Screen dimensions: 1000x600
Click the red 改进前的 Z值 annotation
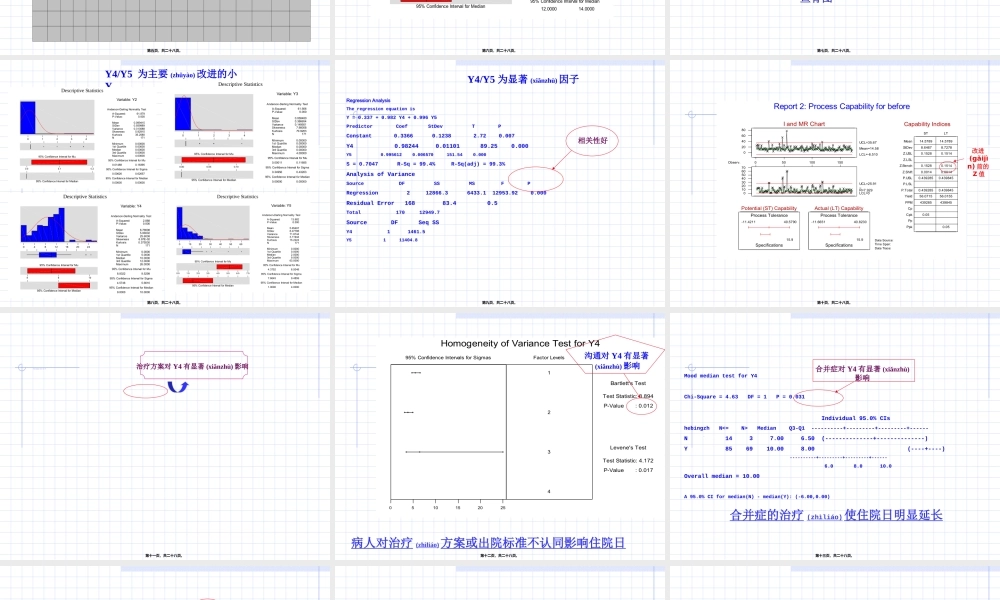979,161
